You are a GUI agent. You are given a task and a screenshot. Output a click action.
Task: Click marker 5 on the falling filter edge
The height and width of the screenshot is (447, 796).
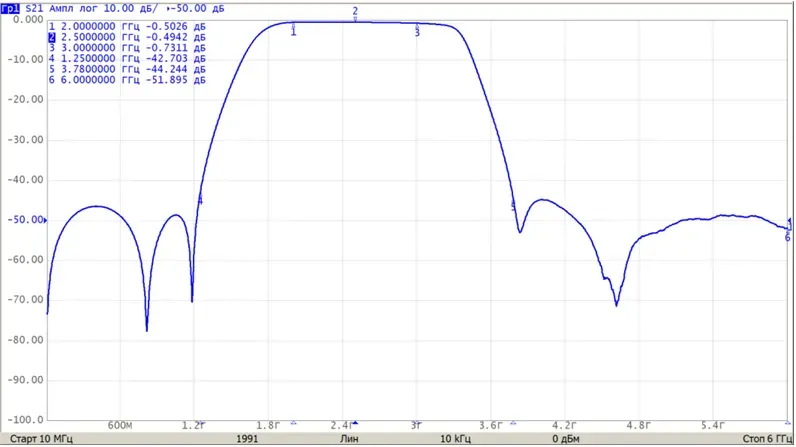click(x=513, y=205)
